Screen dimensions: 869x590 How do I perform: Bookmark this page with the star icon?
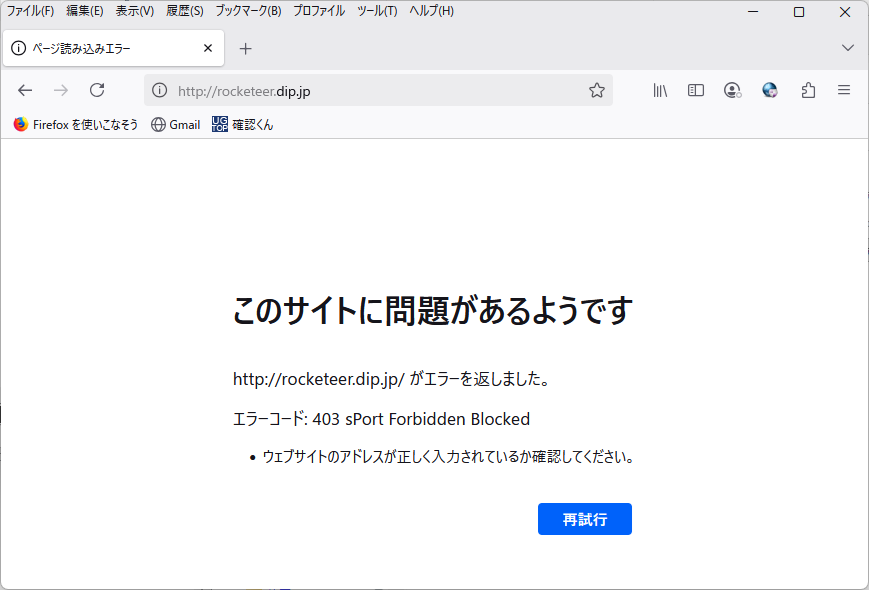coord(597,90)
